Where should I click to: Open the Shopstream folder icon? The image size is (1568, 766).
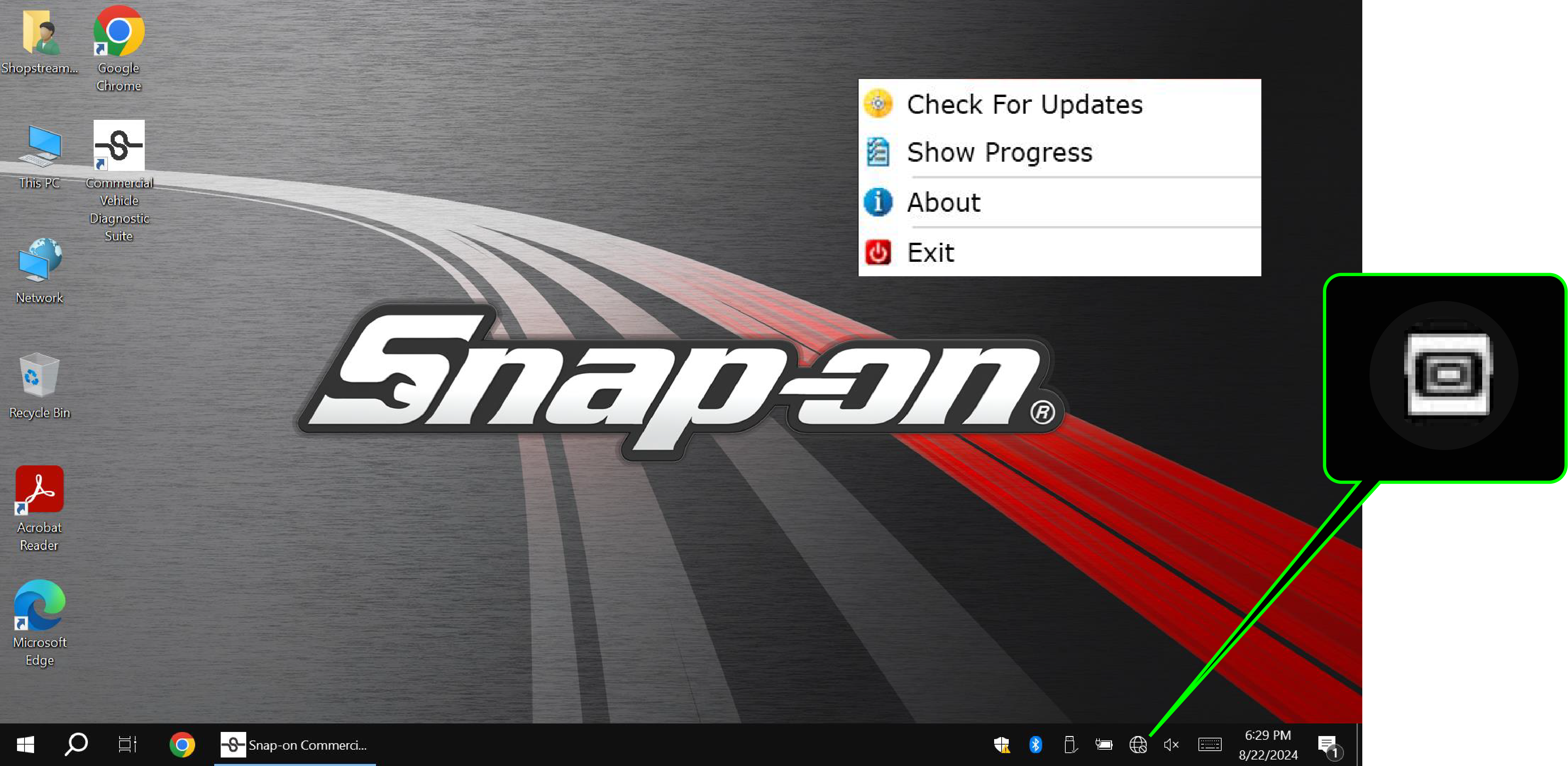point(39,33)
